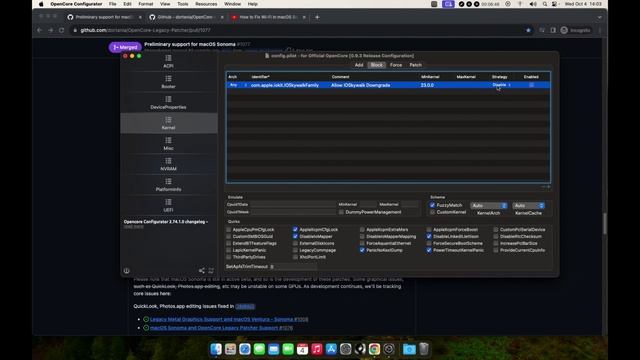Click the Allow IOSkywalk Downgrade comment cell
The width and height of the screenshot is (640, 360).
360,85
